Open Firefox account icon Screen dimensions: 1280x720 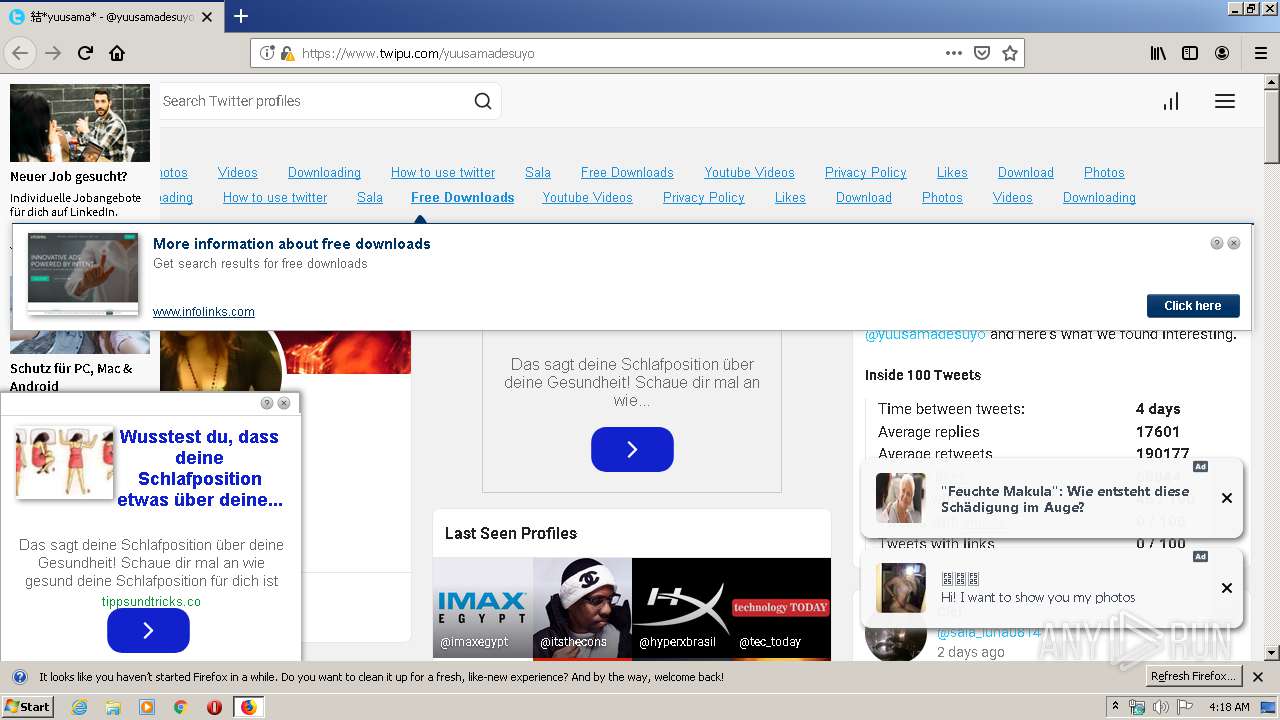coord(1222,53)
